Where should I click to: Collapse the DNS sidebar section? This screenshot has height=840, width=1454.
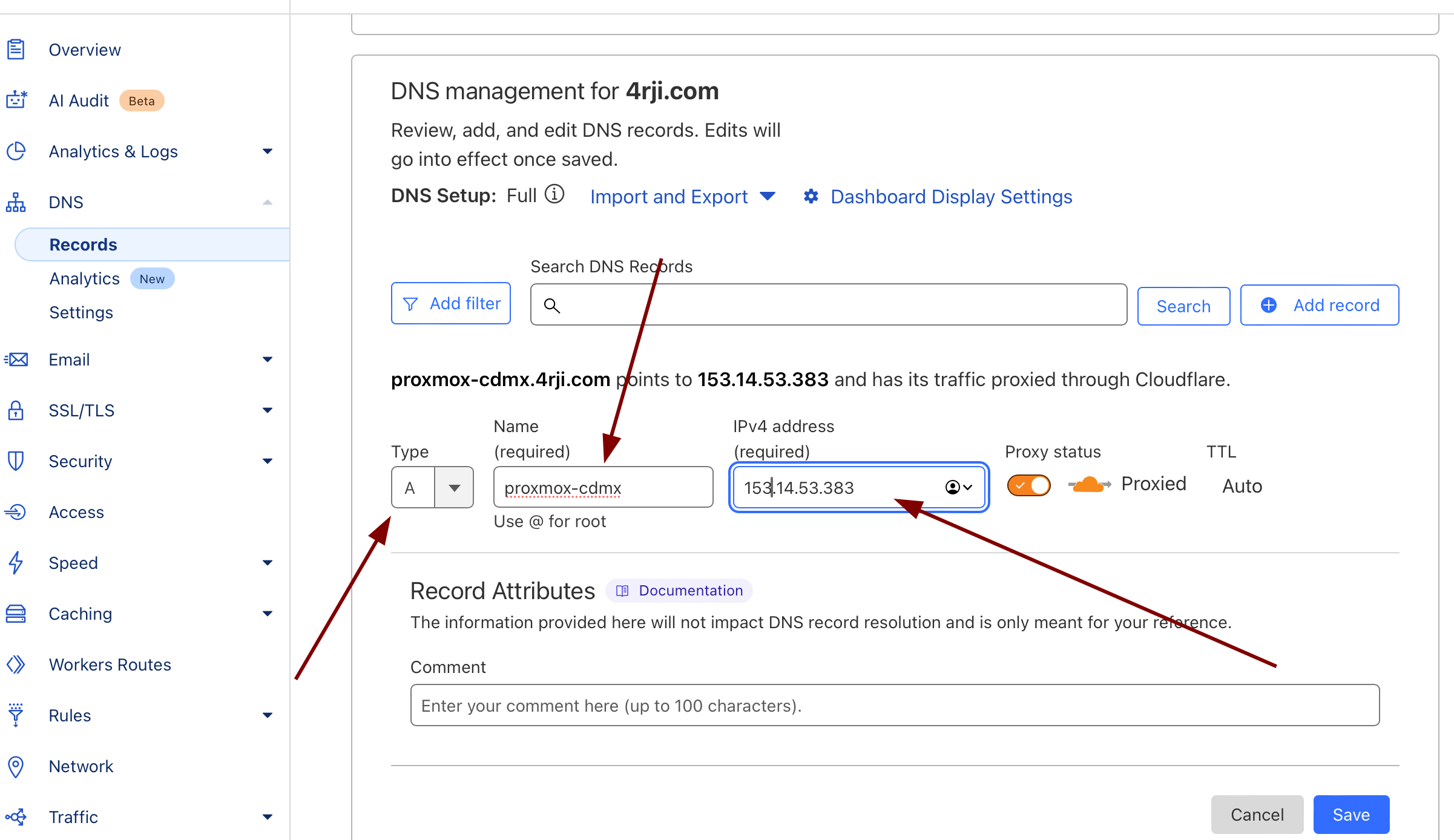267,202
